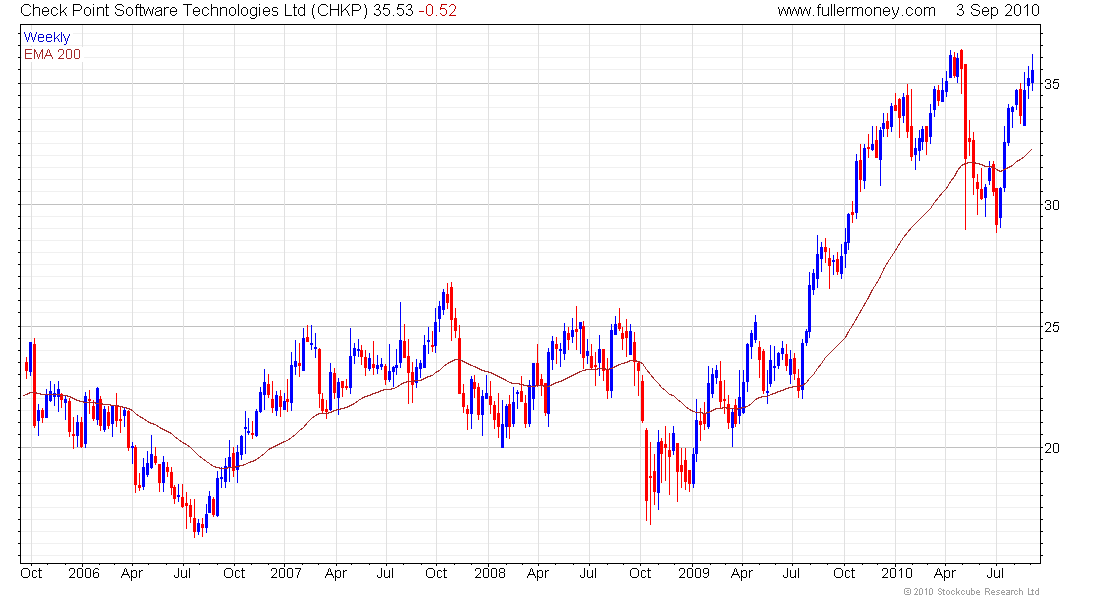Click the 'Jul' label right before 2009's Oct 2008

tap(588, 573)
